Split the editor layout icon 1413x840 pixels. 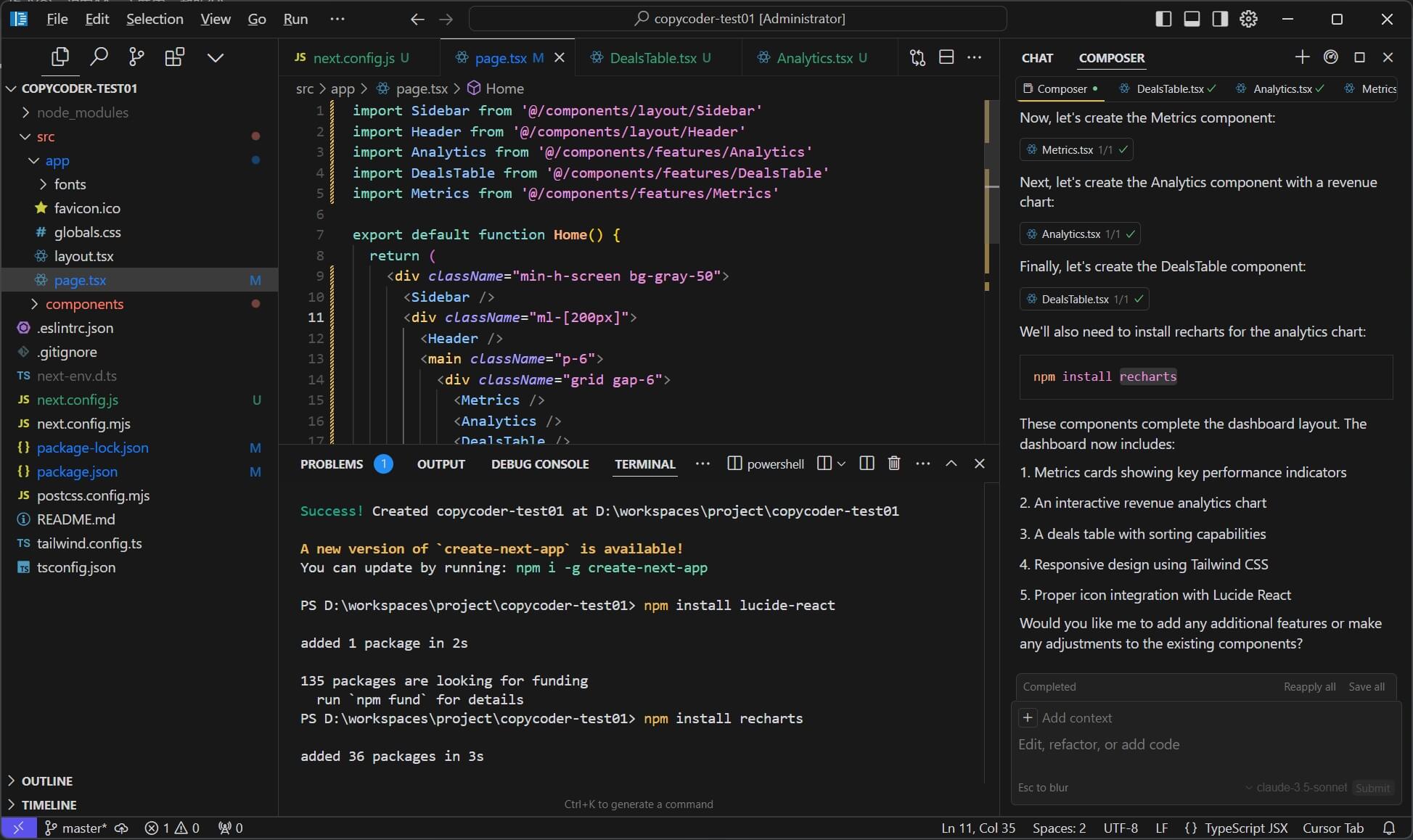click(946, 57)
